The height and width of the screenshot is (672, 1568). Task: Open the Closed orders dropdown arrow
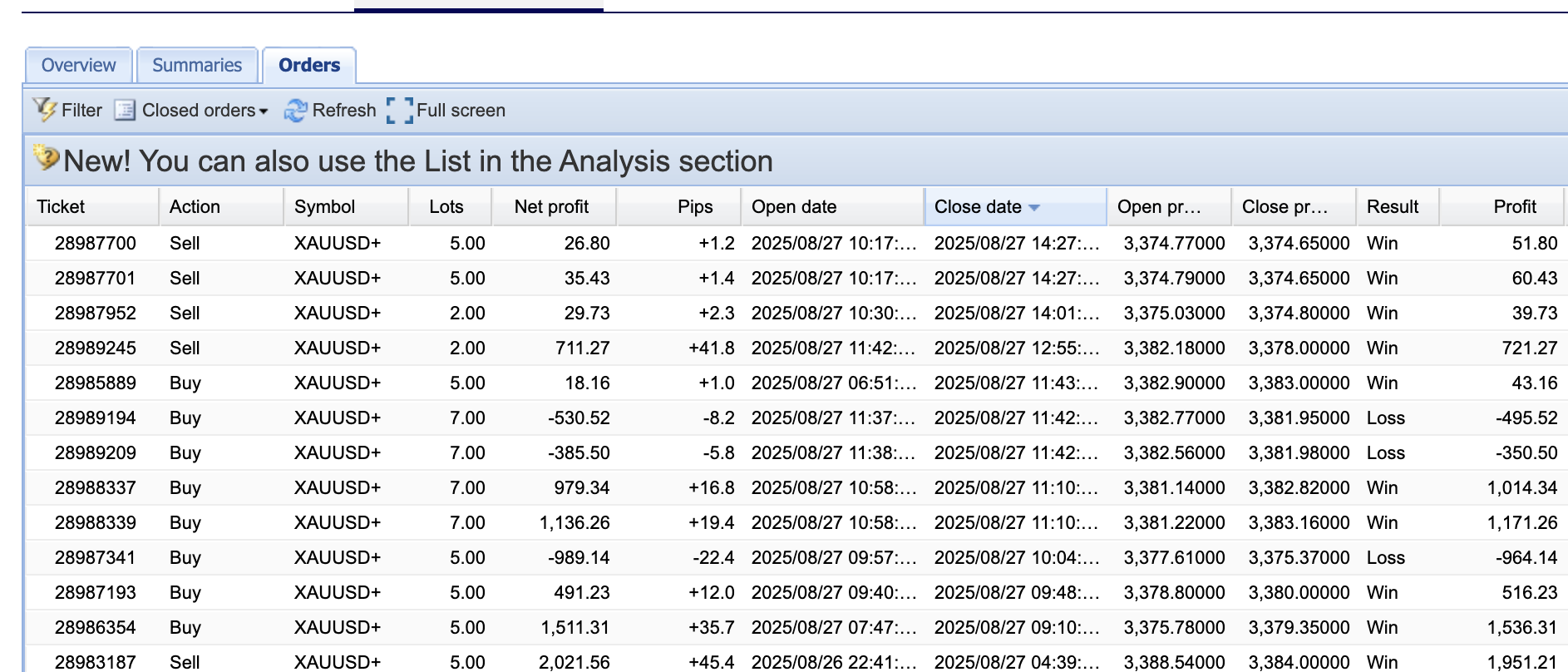click(264, 111)
